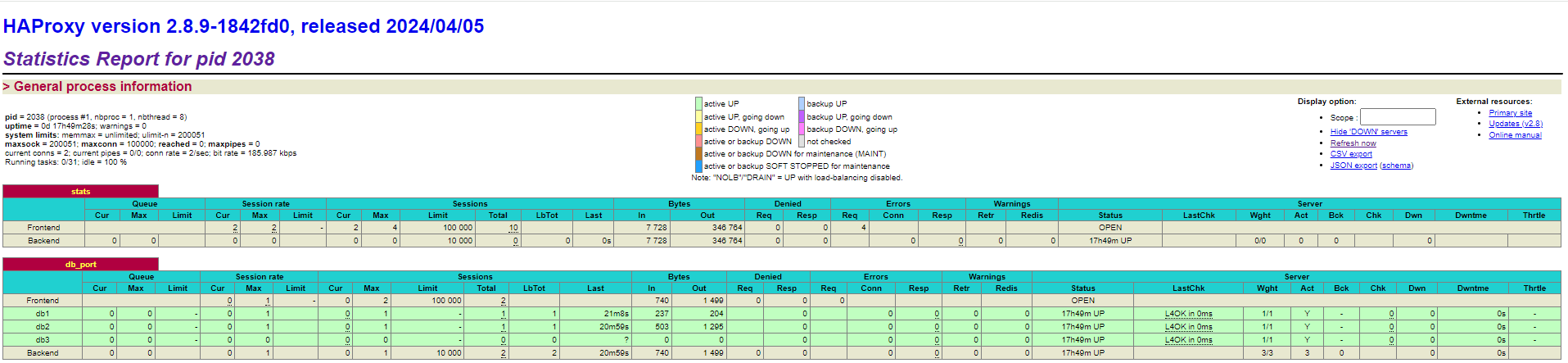Select the db1 server name cell

pos(43,314)
